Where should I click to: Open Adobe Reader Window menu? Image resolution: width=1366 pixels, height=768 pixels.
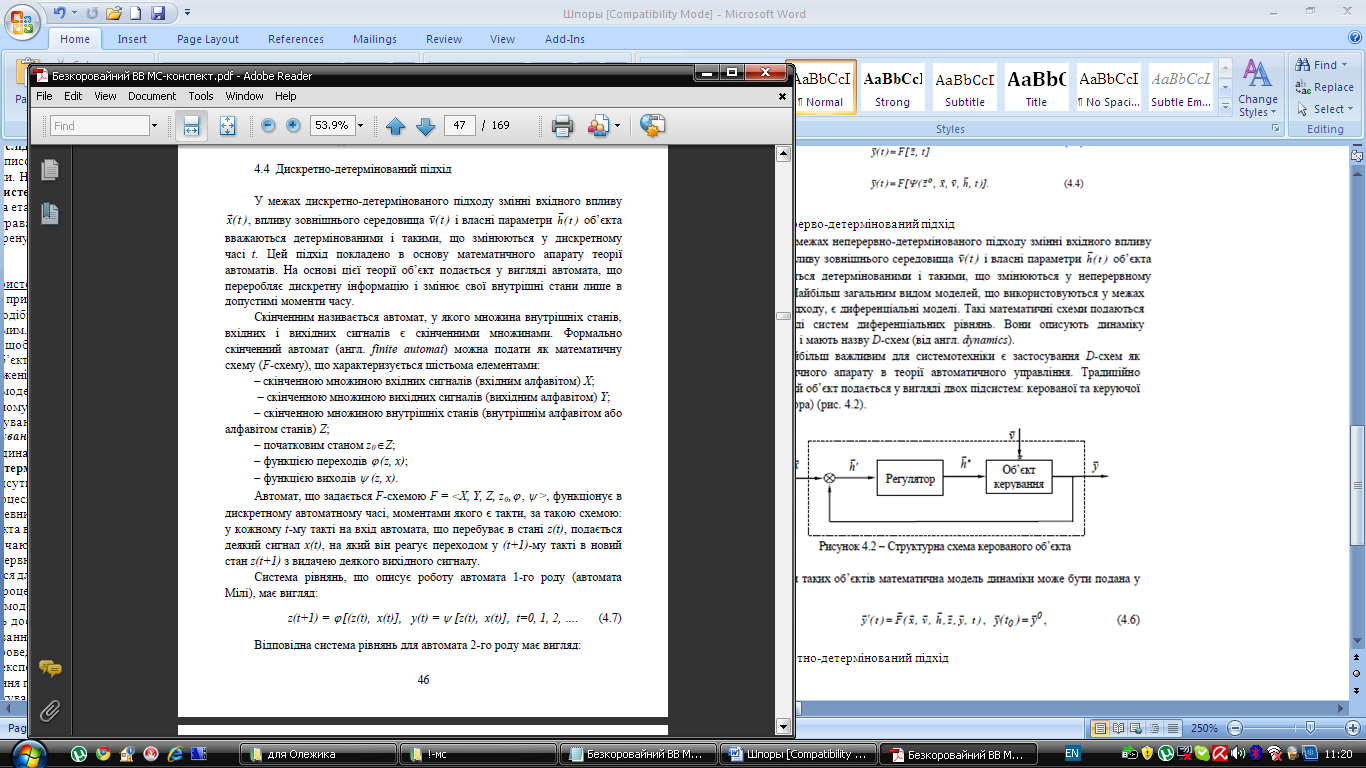244,96
